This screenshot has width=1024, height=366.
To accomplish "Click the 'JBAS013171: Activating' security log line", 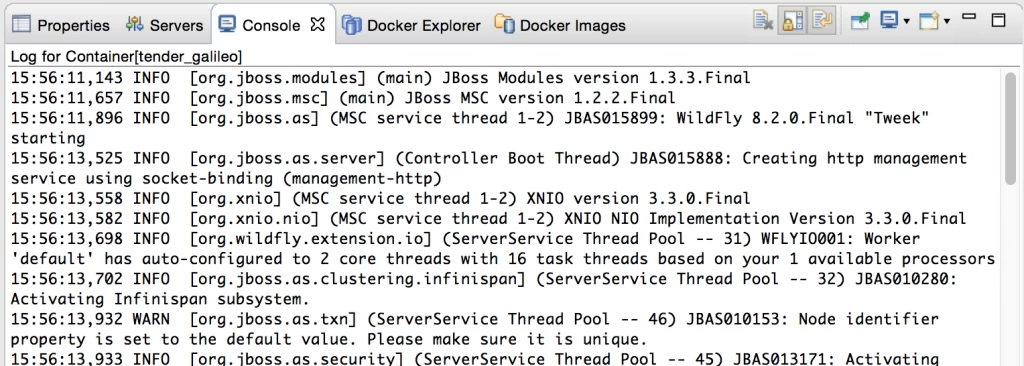I will click(475, 359).
